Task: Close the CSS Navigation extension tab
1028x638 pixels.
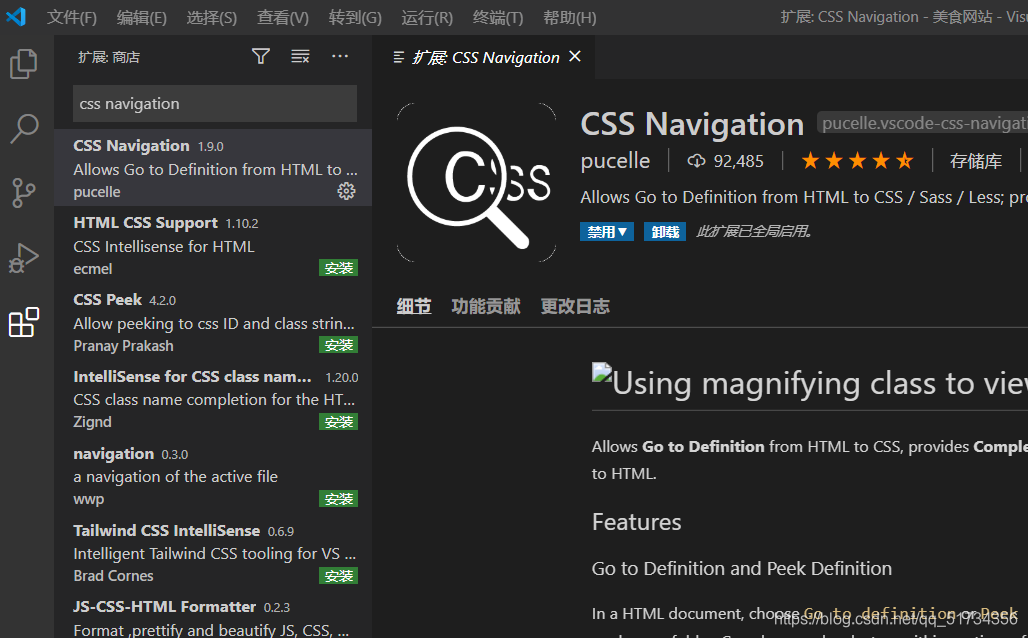Action: pos(575,56)
